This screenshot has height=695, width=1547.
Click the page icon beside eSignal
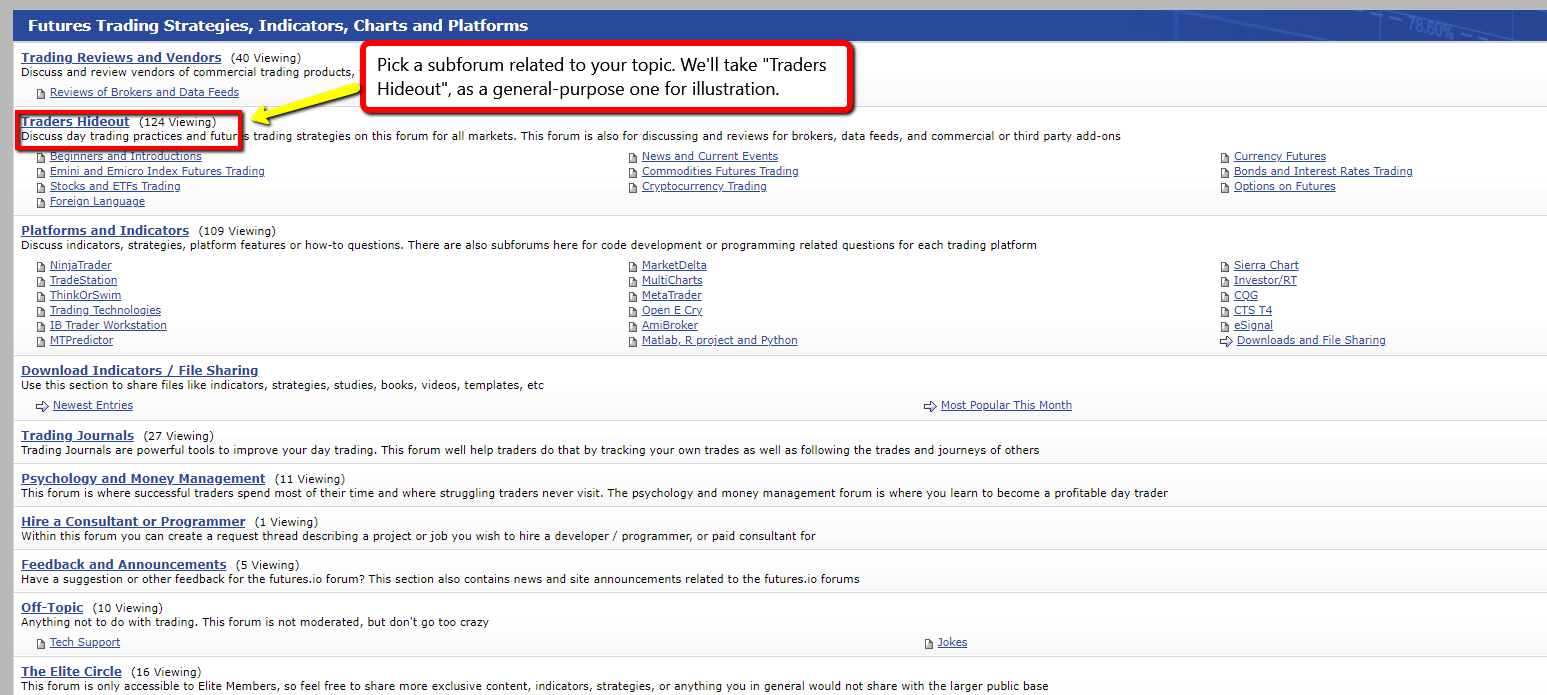click(1225, 326)
